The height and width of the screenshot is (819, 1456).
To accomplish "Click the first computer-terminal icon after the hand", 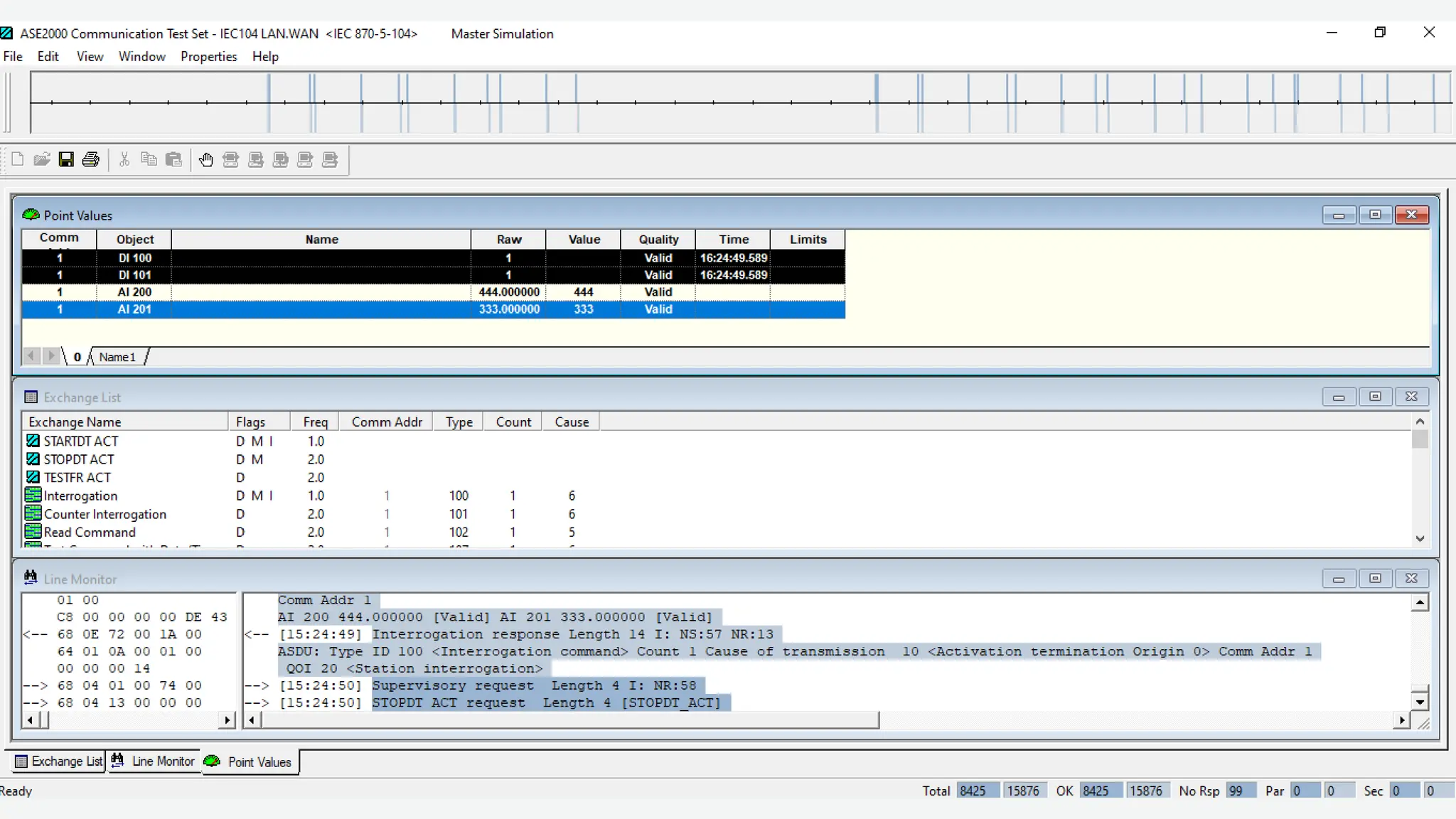I will tap(230, 159).
